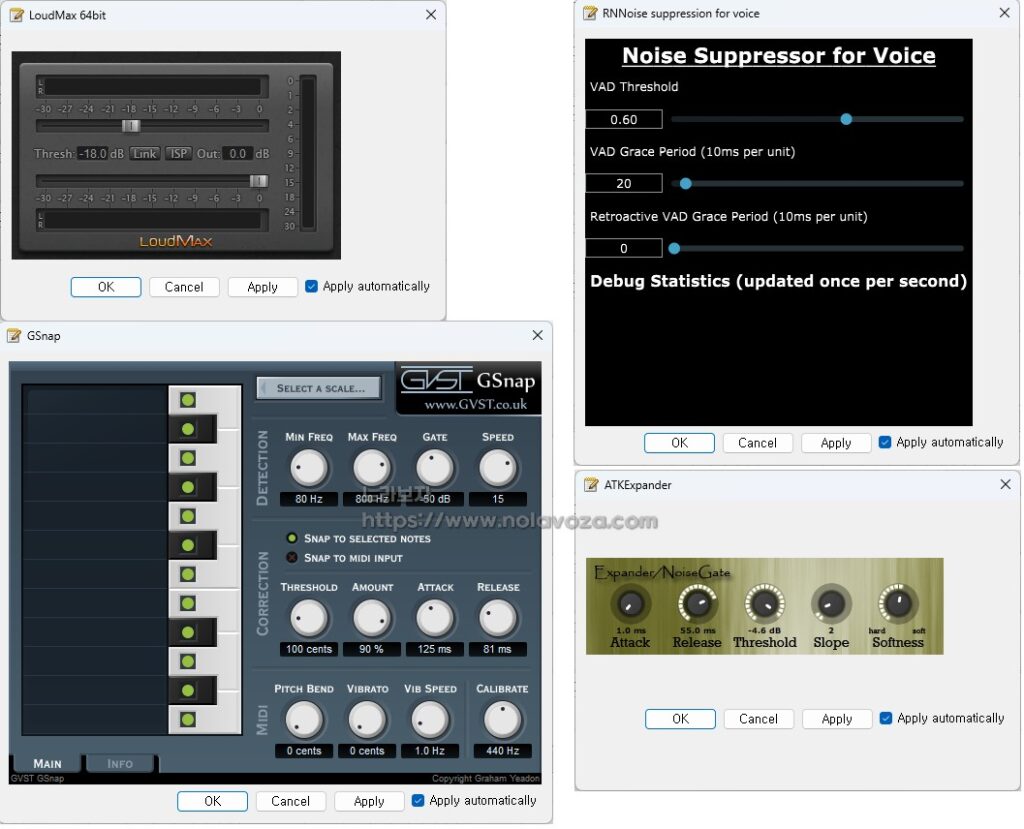Click the www.GVST.co.uk link in GSnap
This screenshot has width=1024, height=829.
click(x=475, y=404)
